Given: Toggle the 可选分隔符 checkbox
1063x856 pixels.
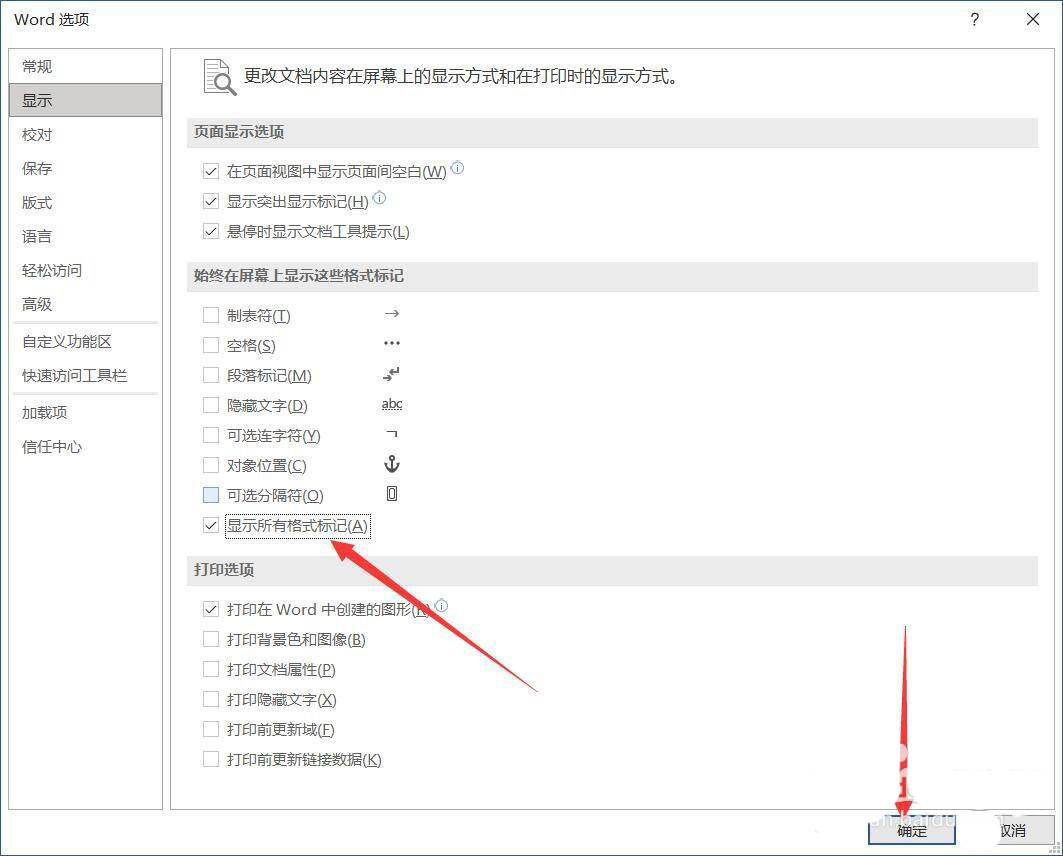Looking at the screenshot, I should coord(210,495).
